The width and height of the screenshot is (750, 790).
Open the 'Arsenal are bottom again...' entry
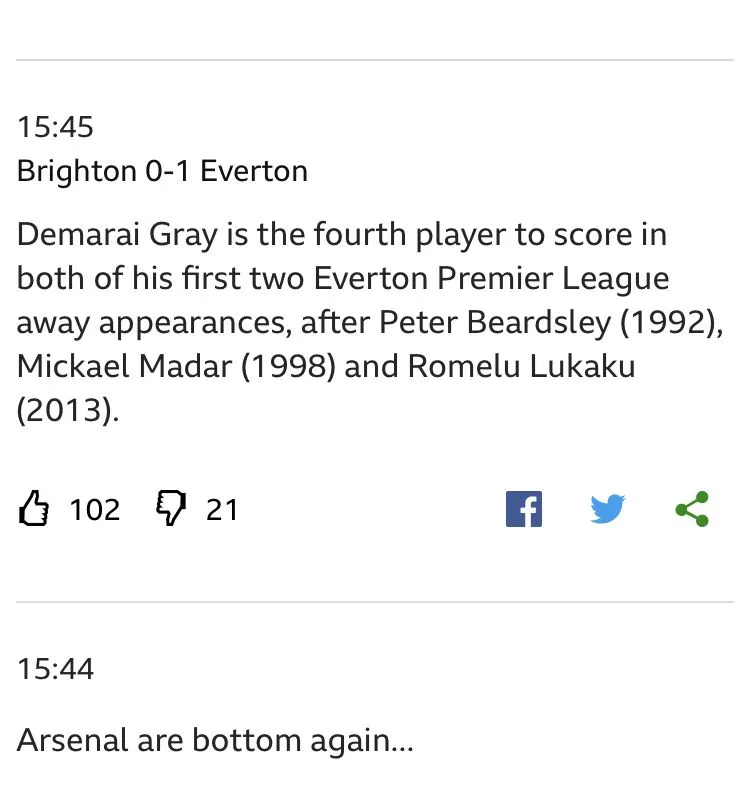click(215, 741)
